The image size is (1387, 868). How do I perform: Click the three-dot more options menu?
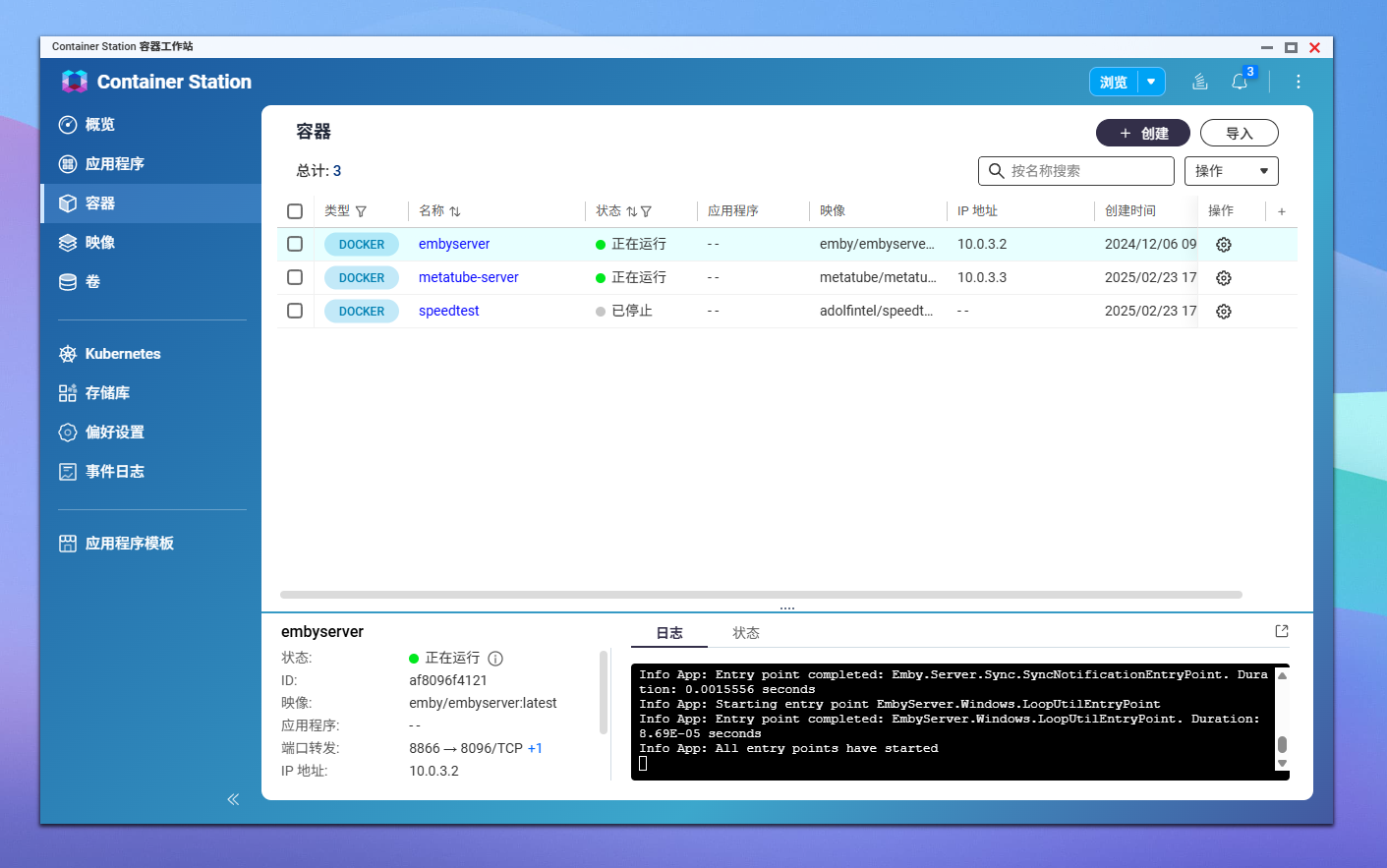(x=1298, y=82)
